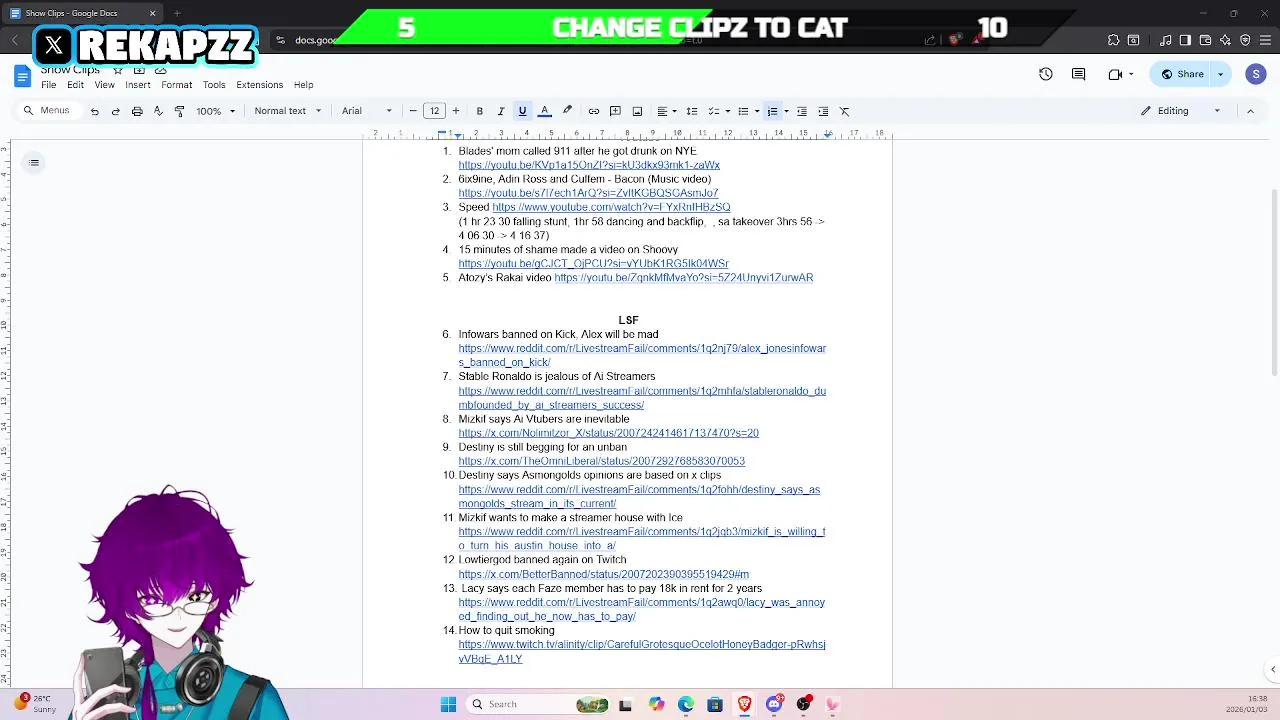
Task: Click the Undo arrow in the toolbar
Action: click(95, 111)
